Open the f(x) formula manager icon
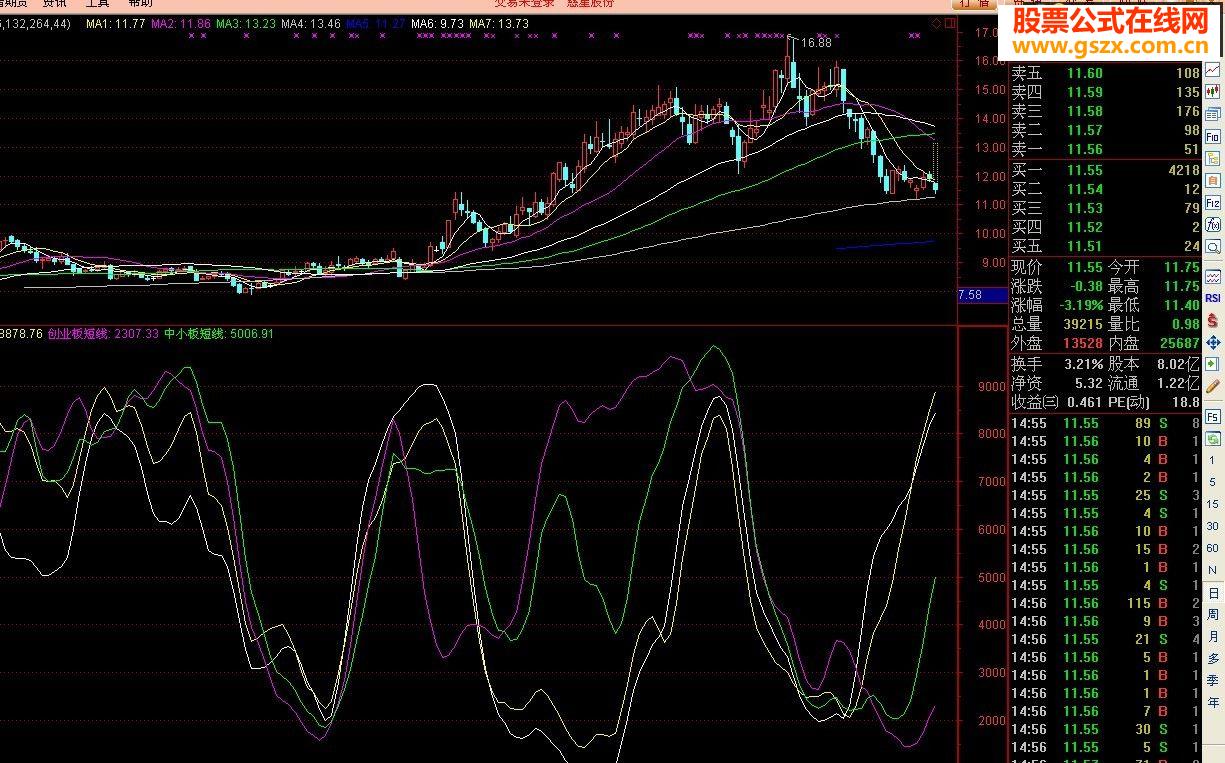Screen dimensions: 1225x763 coord(1213,224)
